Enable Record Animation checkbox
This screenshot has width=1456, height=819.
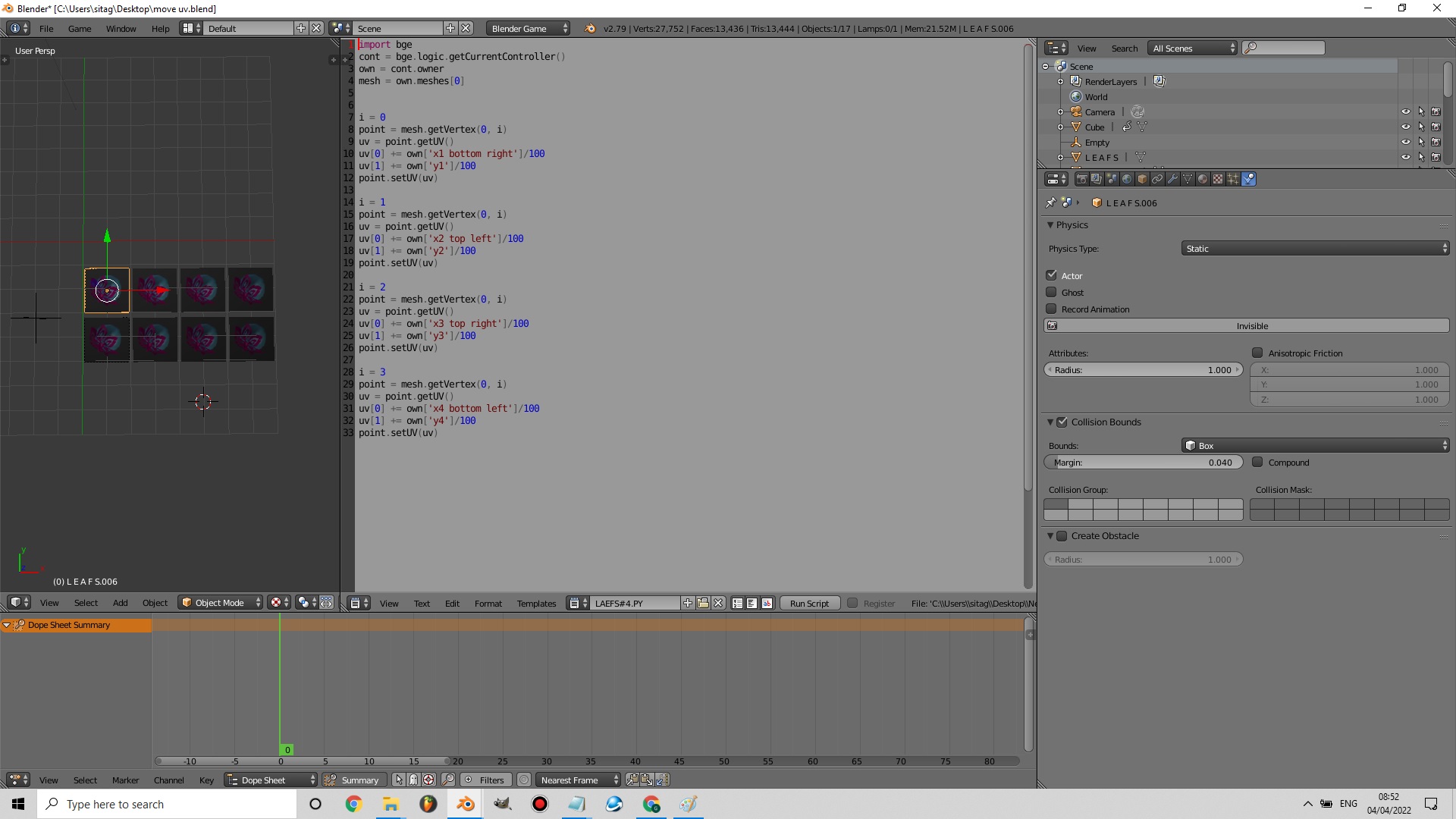1051,309
